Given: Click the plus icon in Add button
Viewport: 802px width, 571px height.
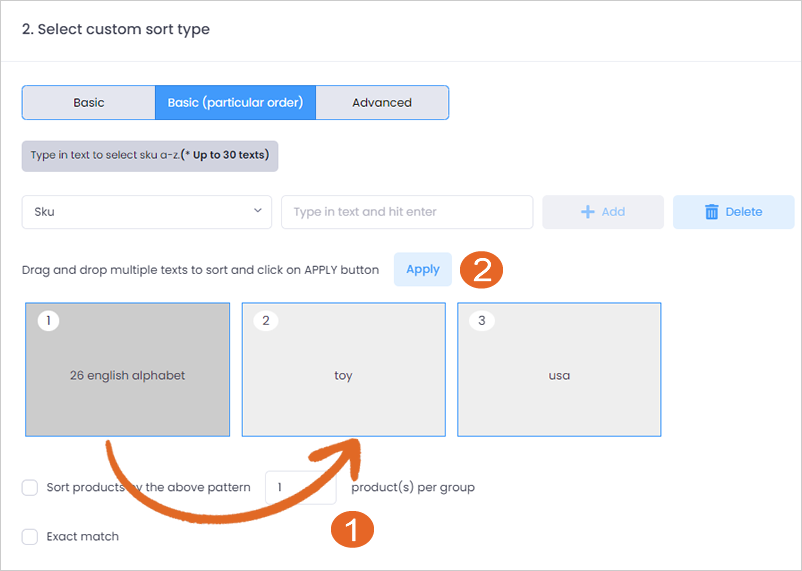Looking at the screenshot, I should (588, 212).
